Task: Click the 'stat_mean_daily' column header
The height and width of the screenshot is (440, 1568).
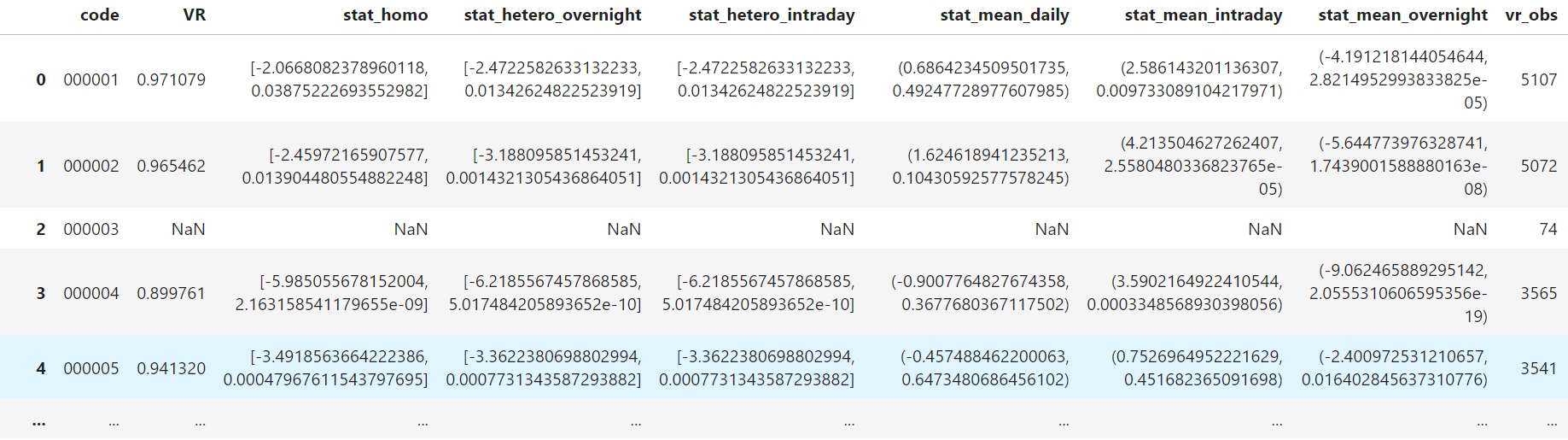Action: [1004, 15]
